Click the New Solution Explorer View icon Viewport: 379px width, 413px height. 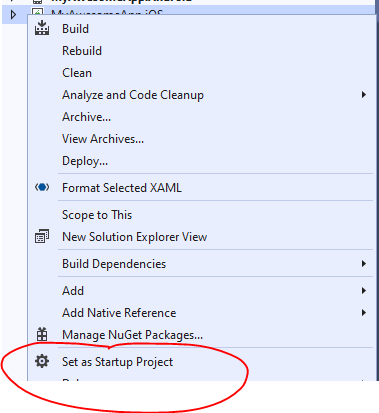click(x=42, y=236)
